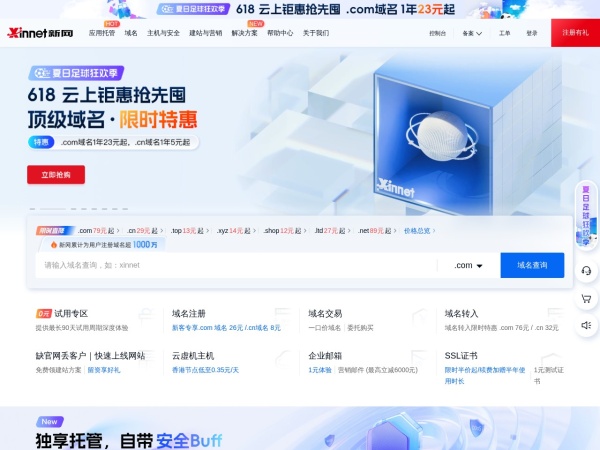Click the 夏日足球狂欢季 badge in hero

coord(76,73)
